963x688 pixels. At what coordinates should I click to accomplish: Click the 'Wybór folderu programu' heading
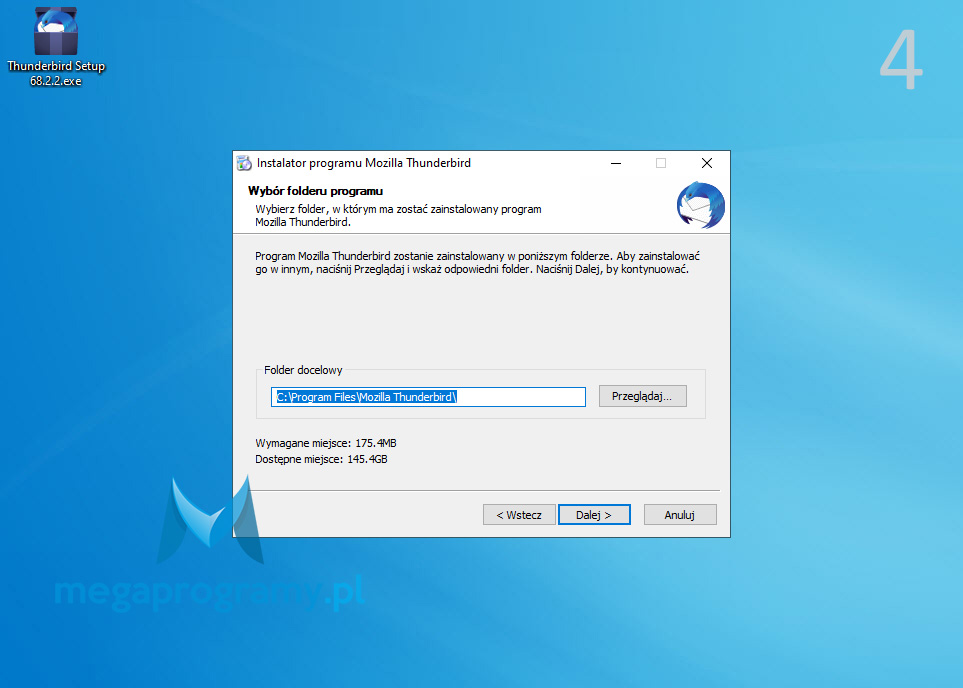pyautogui.click(x=315, y=190)
